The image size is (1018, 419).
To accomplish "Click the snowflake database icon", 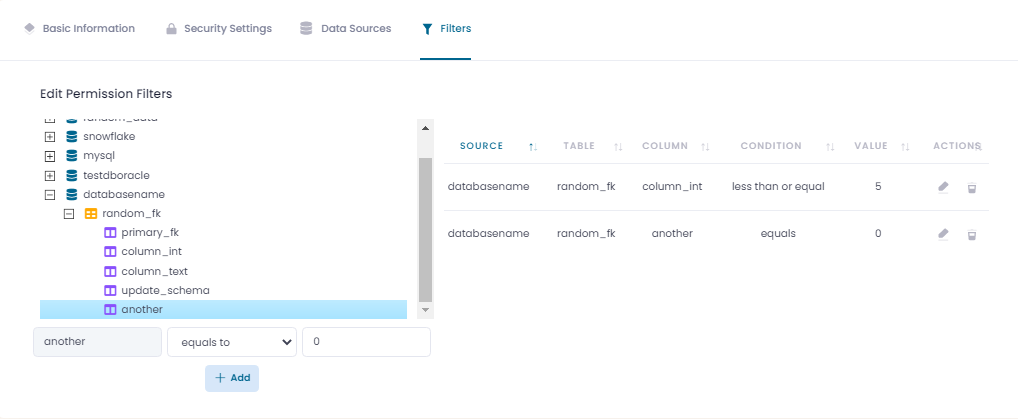I will [71, 136].
